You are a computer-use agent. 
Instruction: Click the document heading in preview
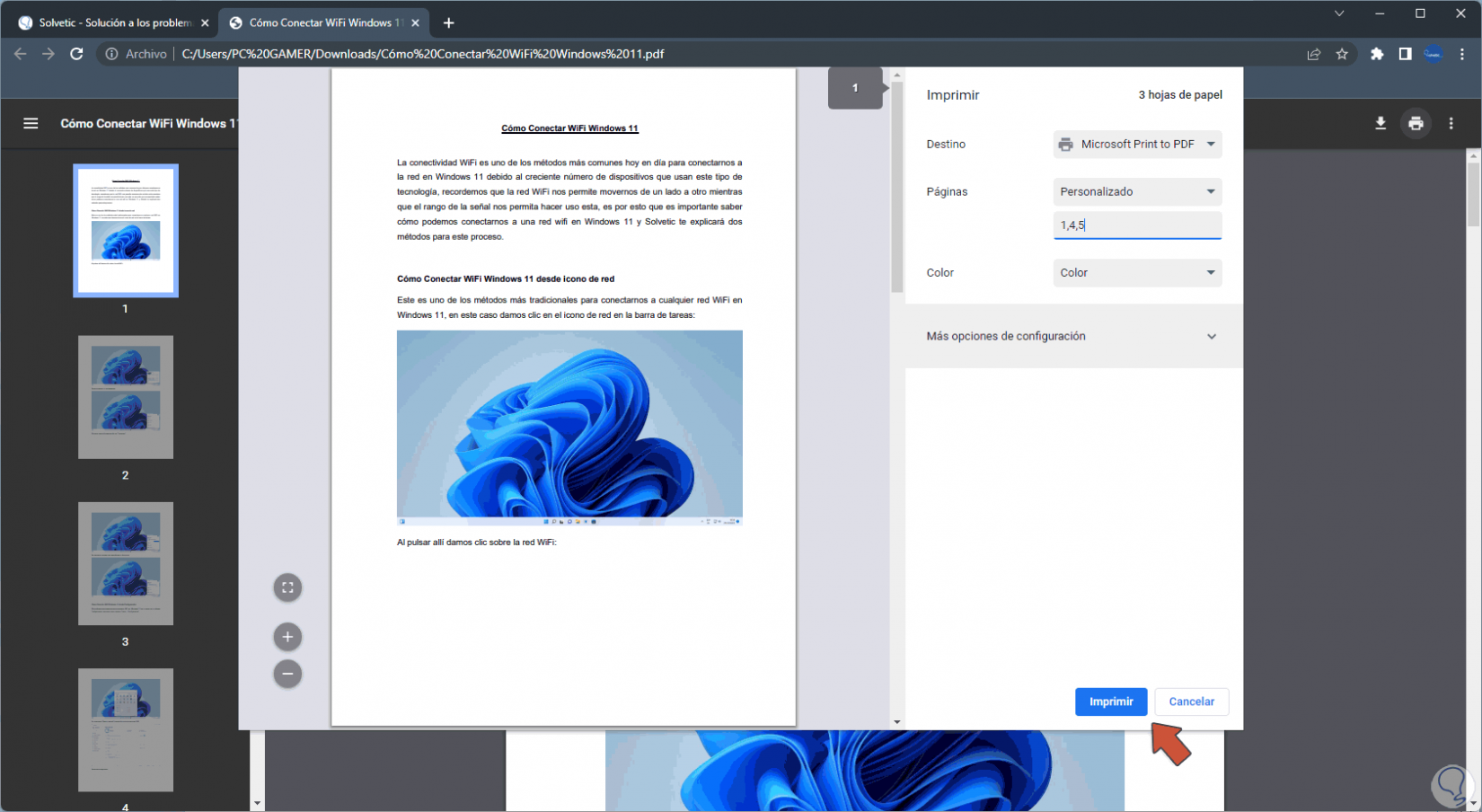(569, 128)
